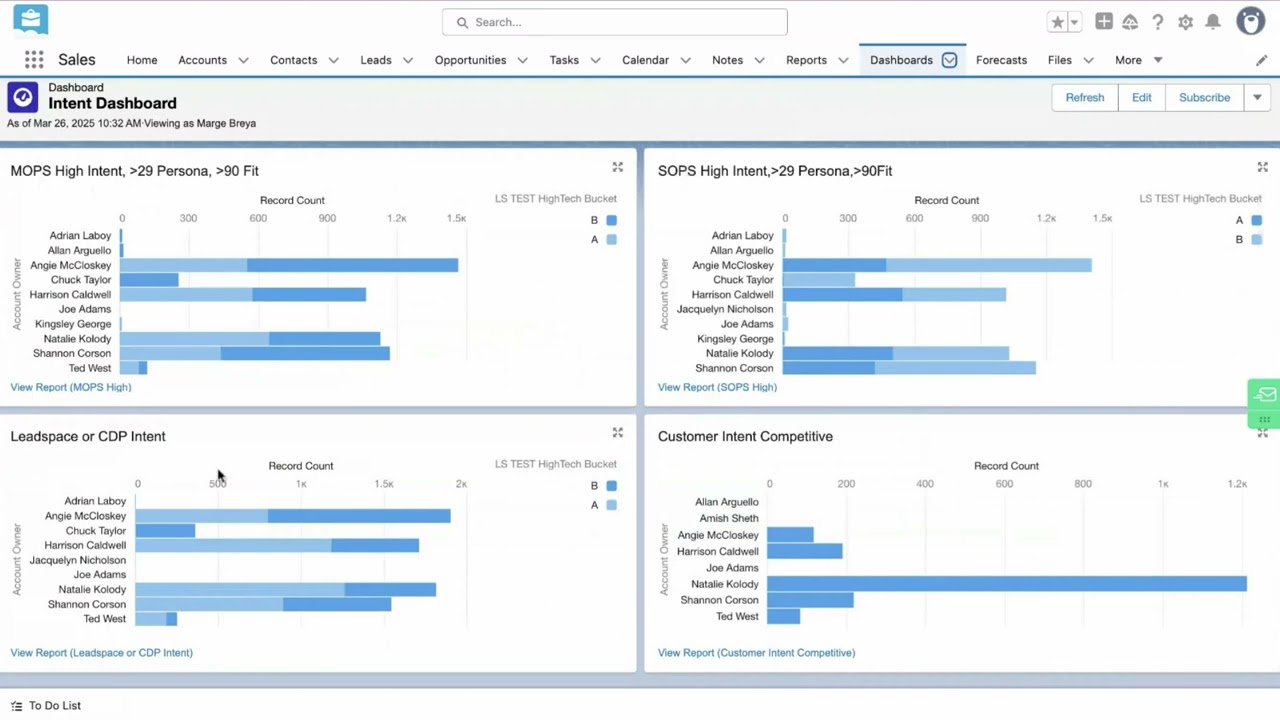
Task: Open the user profile avatar
Action: click(1250, 21)
